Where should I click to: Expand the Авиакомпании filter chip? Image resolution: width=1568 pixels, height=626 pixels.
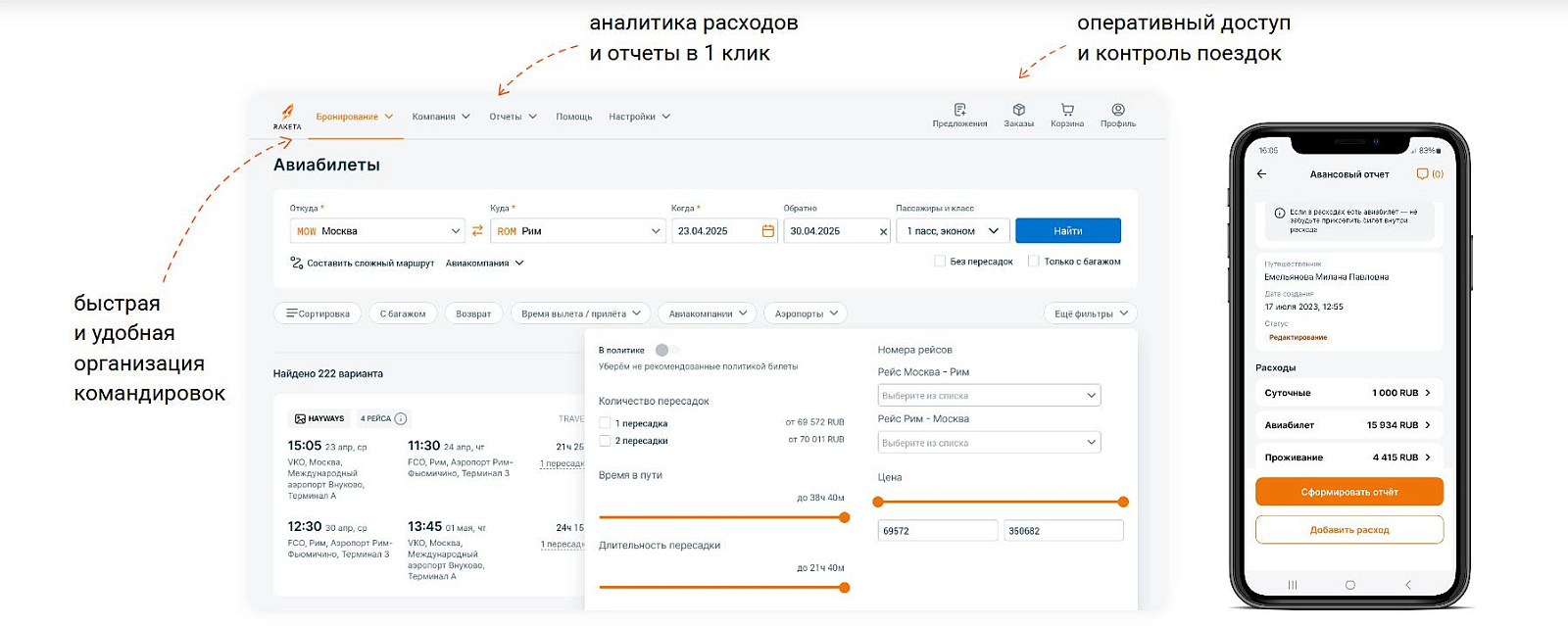pos(708,313)
